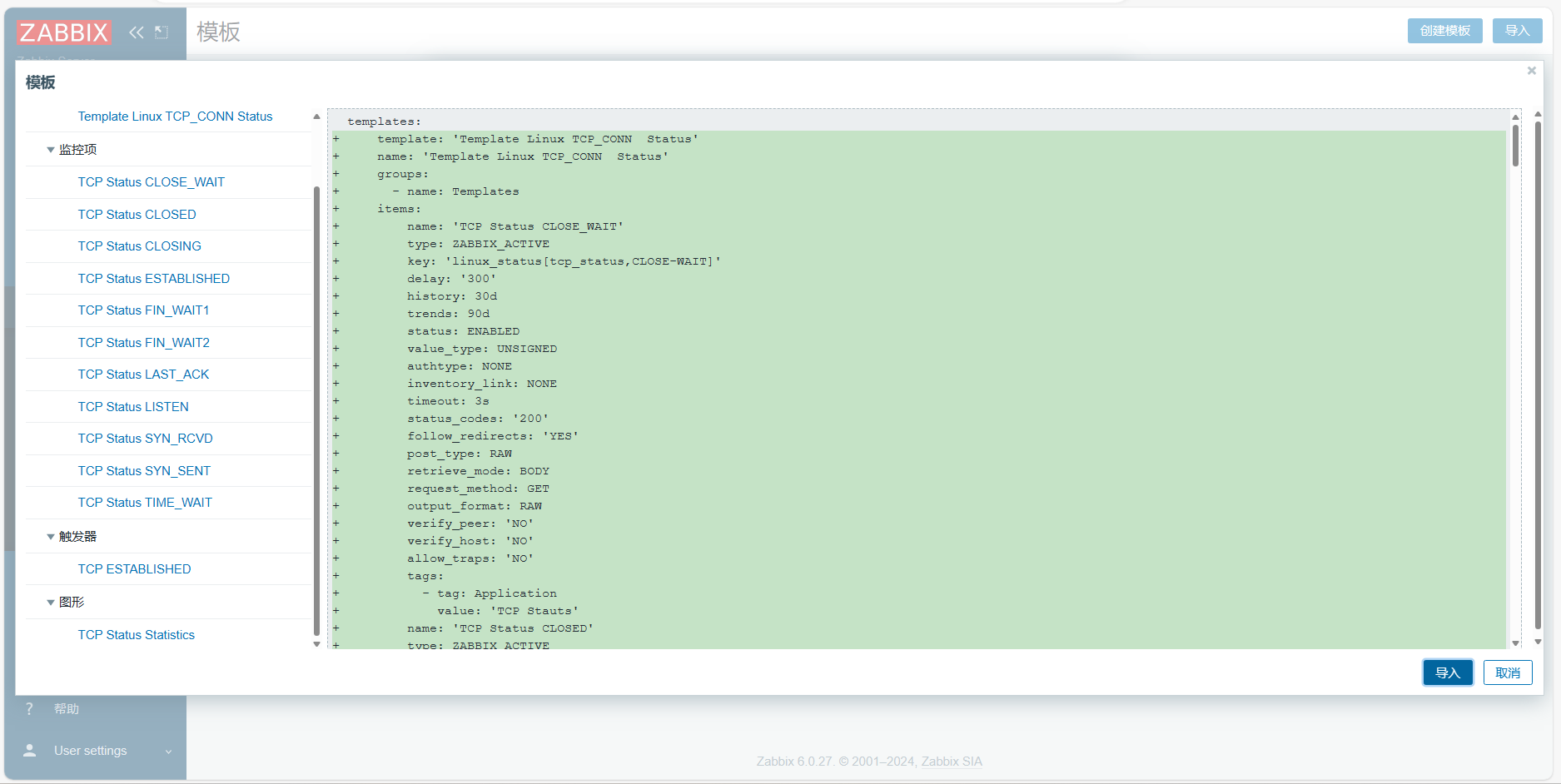Confirm import with the 导入 dialog button
The height and width of the screenshot is (784, 1561).
tap(1448, 672)
